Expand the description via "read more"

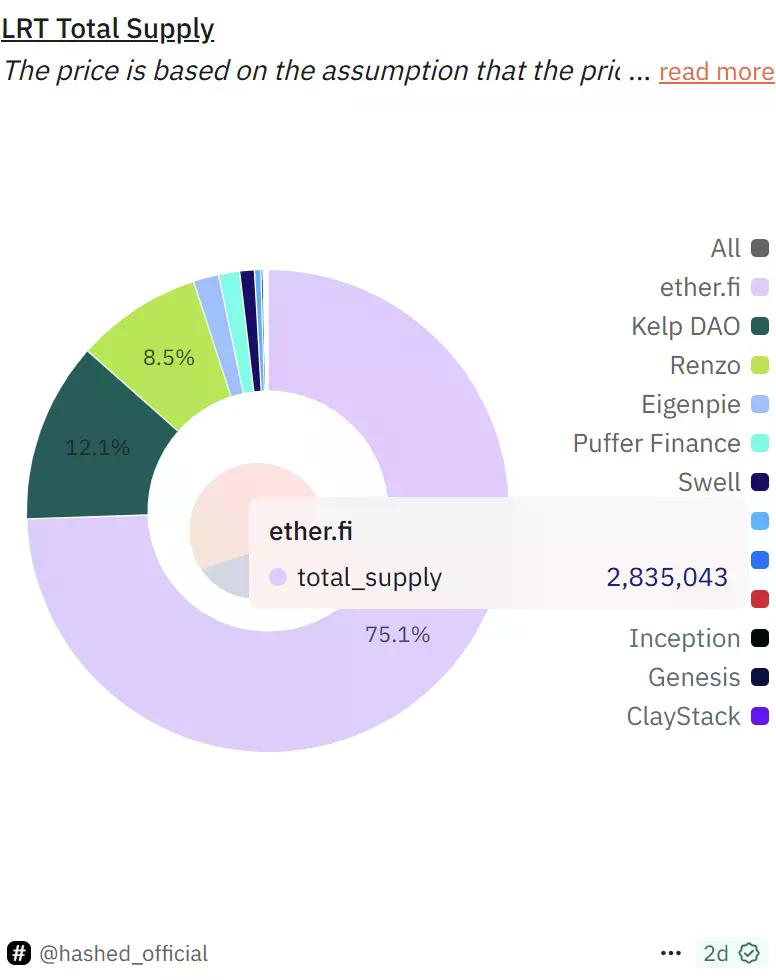pyautogui.click(x=716, y=72)
